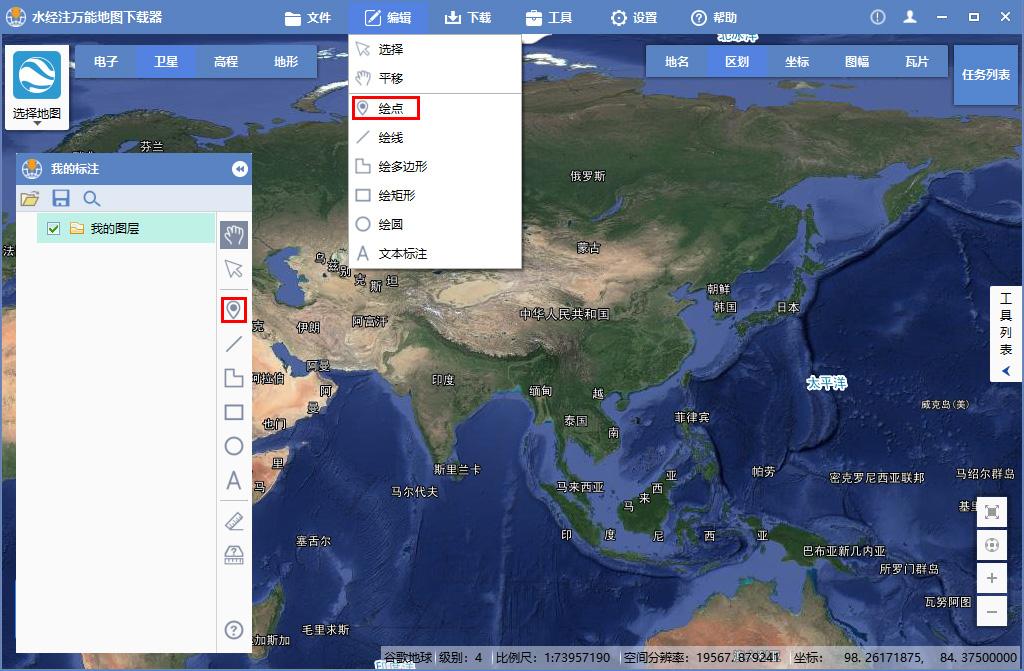The width and height of the screenshot is (1024, 671).
Task: Choose 绘矩形 in the 编辑 menu
Action: (x=435, y=195)
